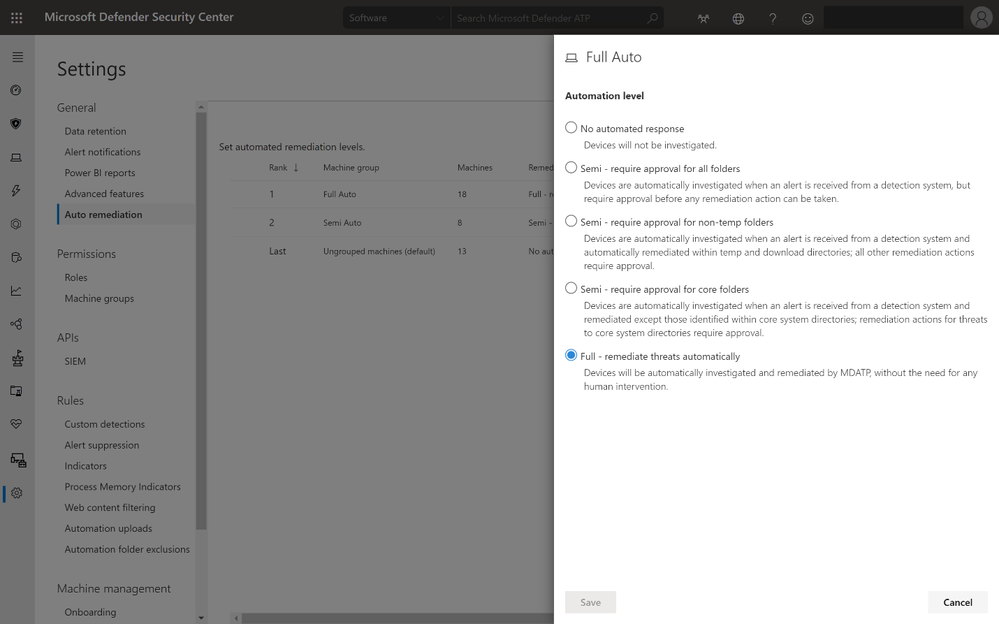Open Roles under Permissions
This screenshot has height=624, width=999.
coord(76,277)
